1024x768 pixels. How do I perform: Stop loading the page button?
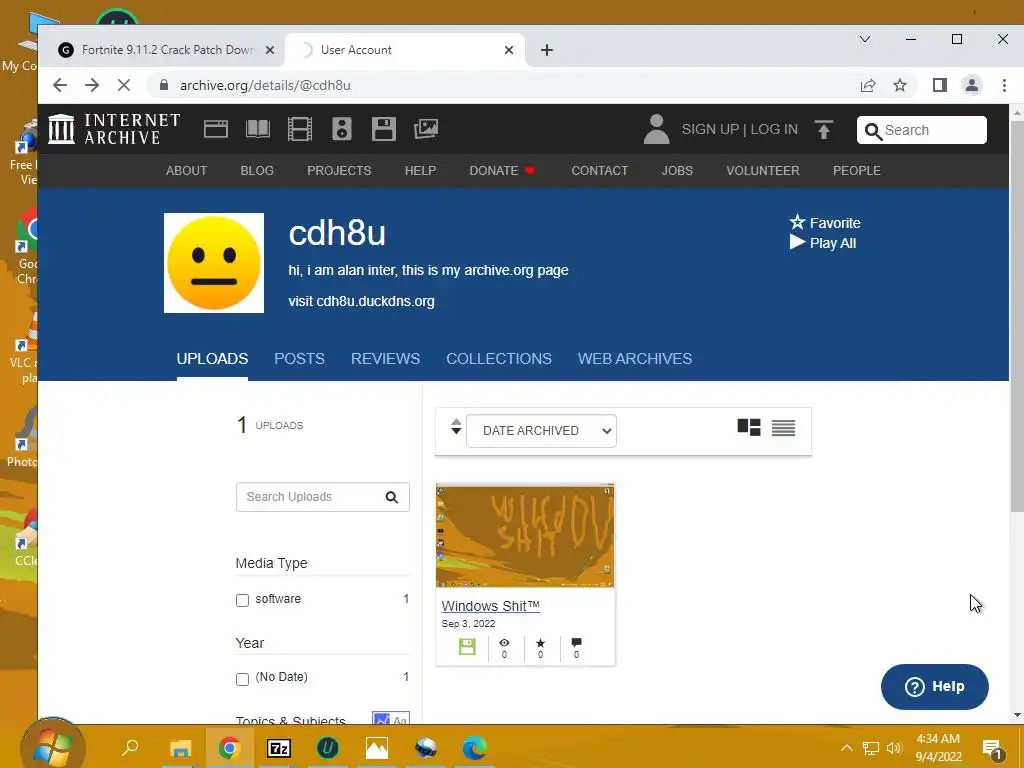(124, 85)
